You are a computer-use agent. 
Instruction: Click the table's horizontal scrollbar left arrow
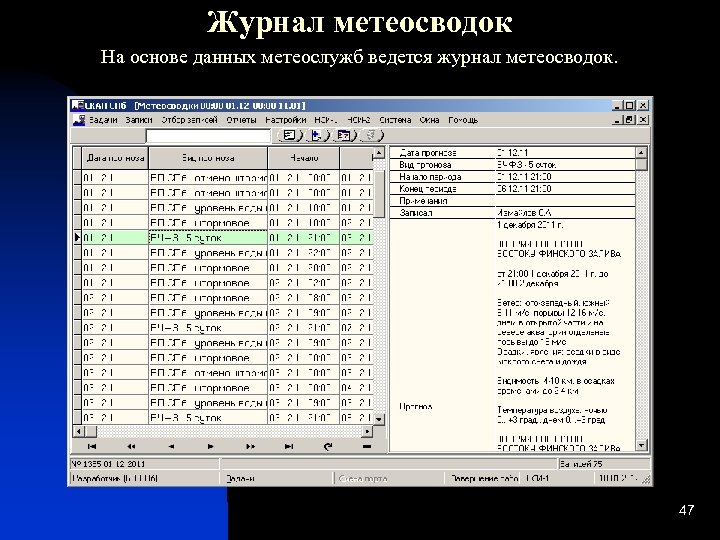(79, 431)
